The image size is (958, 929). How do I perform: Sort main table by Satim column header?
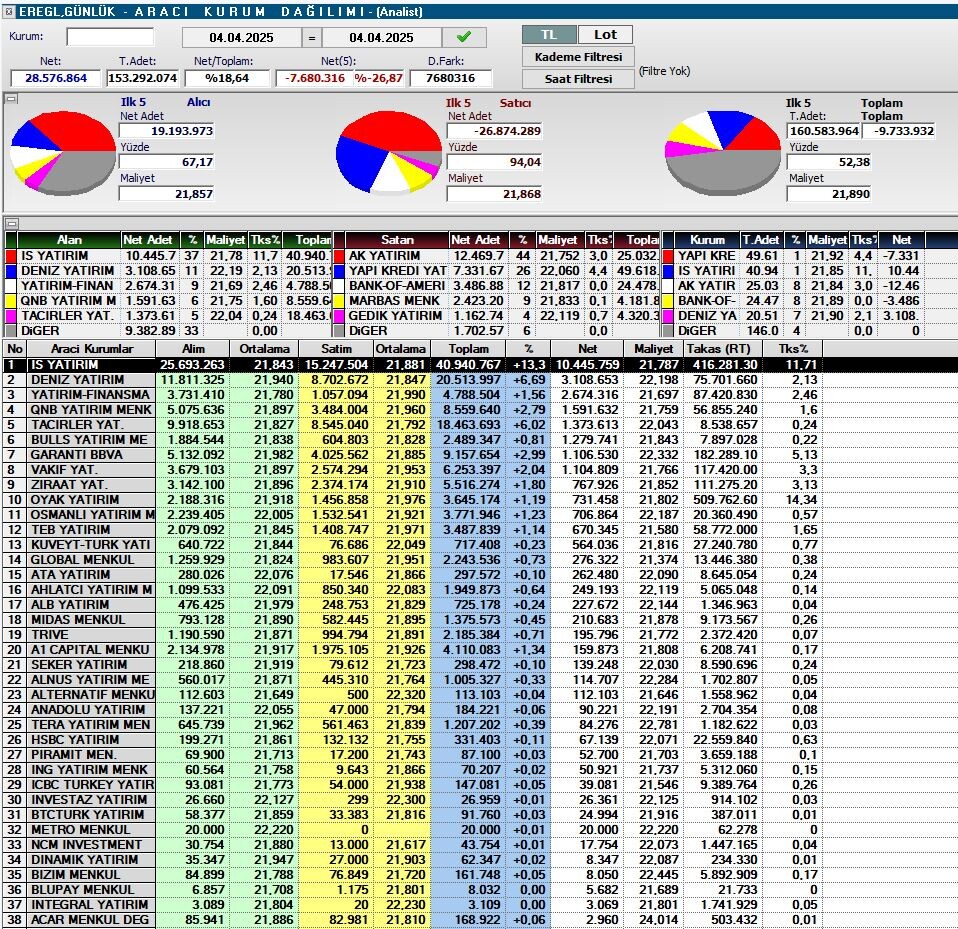click(336, 349)
